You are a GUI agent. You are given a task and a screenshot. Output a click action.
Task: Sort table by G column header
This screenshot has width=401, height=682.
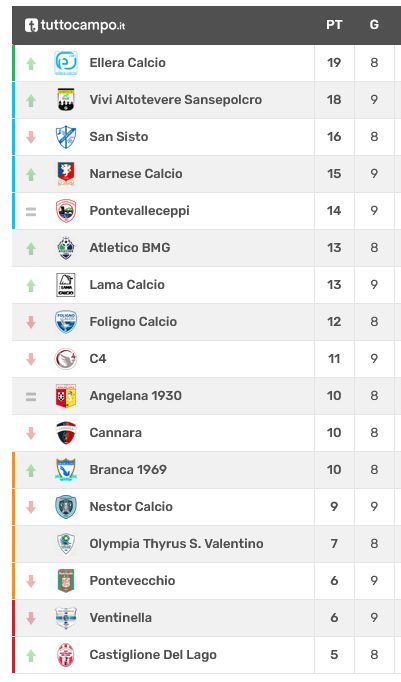pos(374,25)
